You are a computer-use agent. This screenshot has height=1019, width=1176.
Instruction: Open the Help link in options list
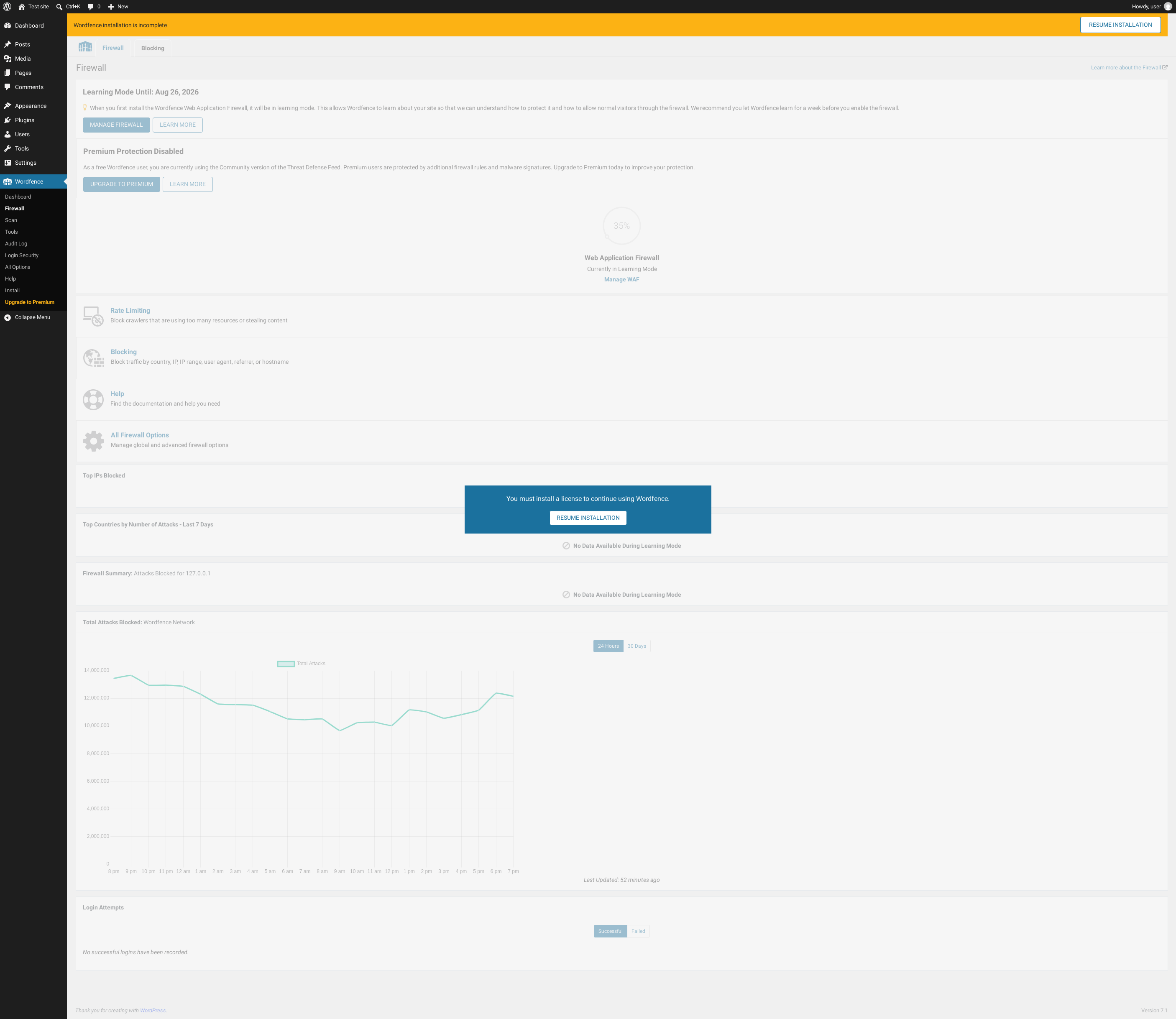click(x=117, y=393)
